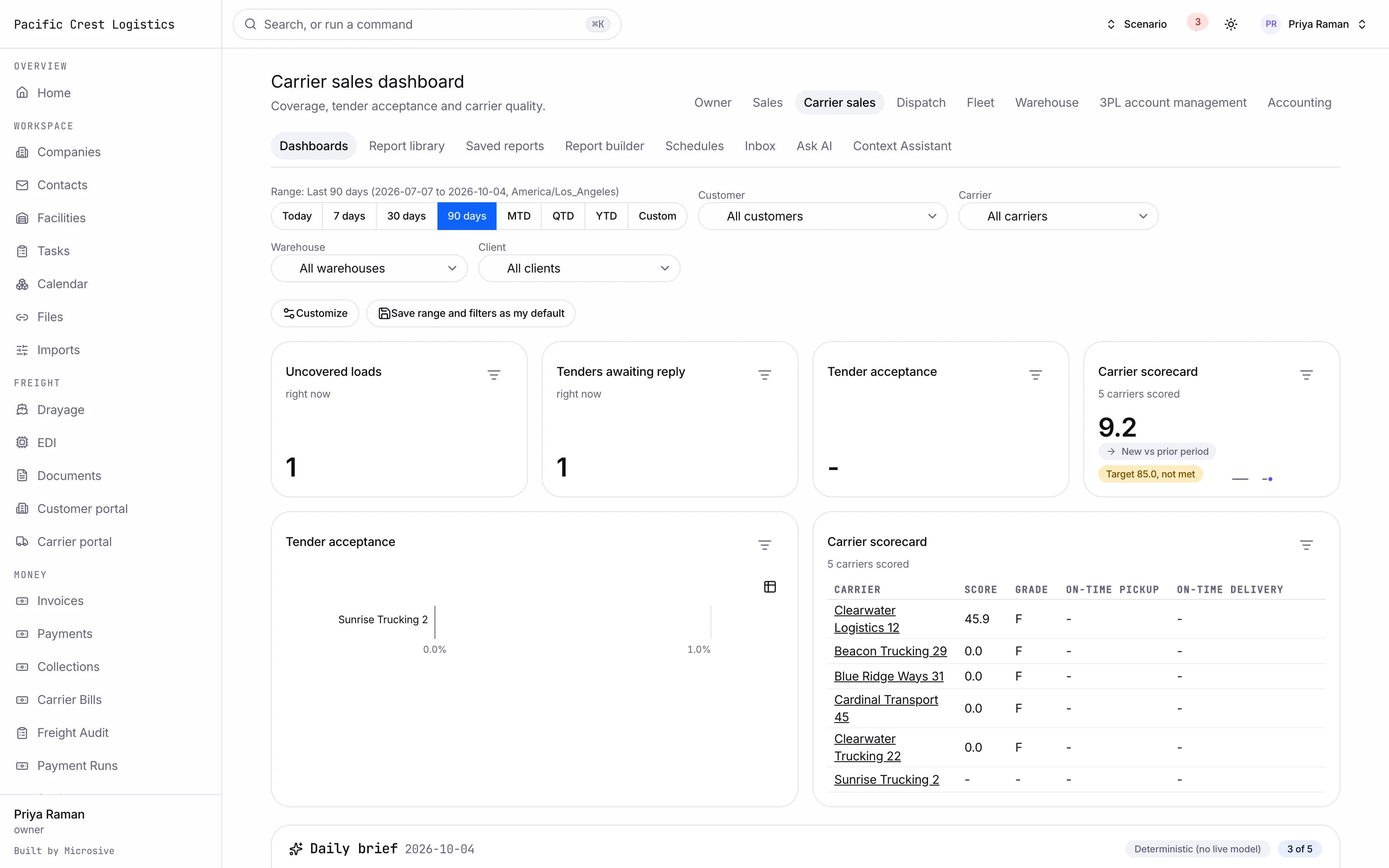Expand the All carriers dropdown

click(x=1058, y=217)
